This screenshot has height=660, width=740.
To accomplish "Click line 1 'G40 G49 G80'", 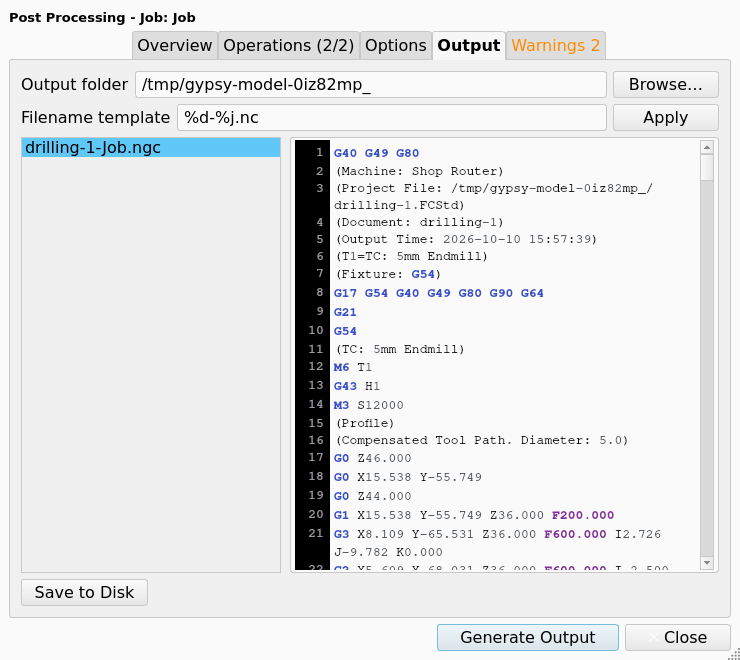I will pos(376,153).
